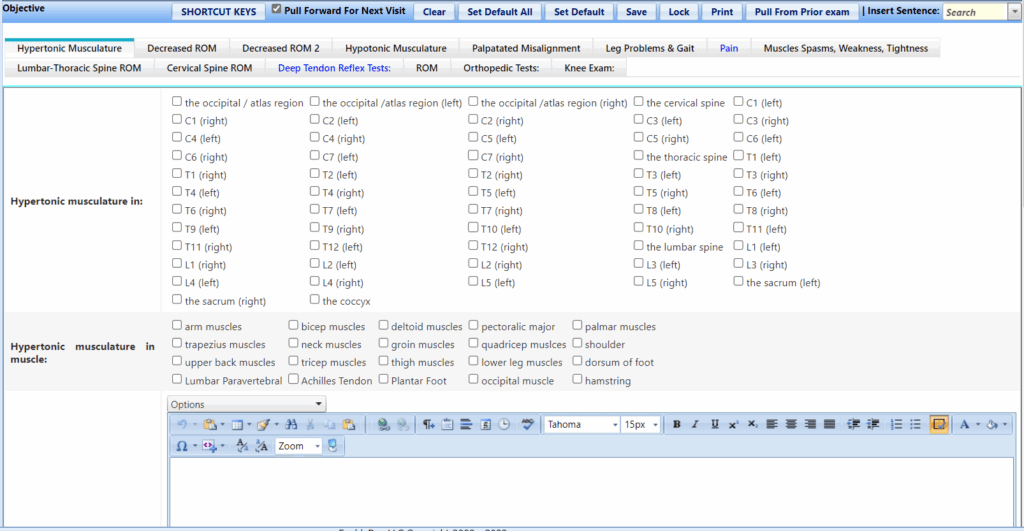Toggle Pull Forward For Next Visit checkbox
This screenshot has width=1024, height=531.
[x=277, y=10]
